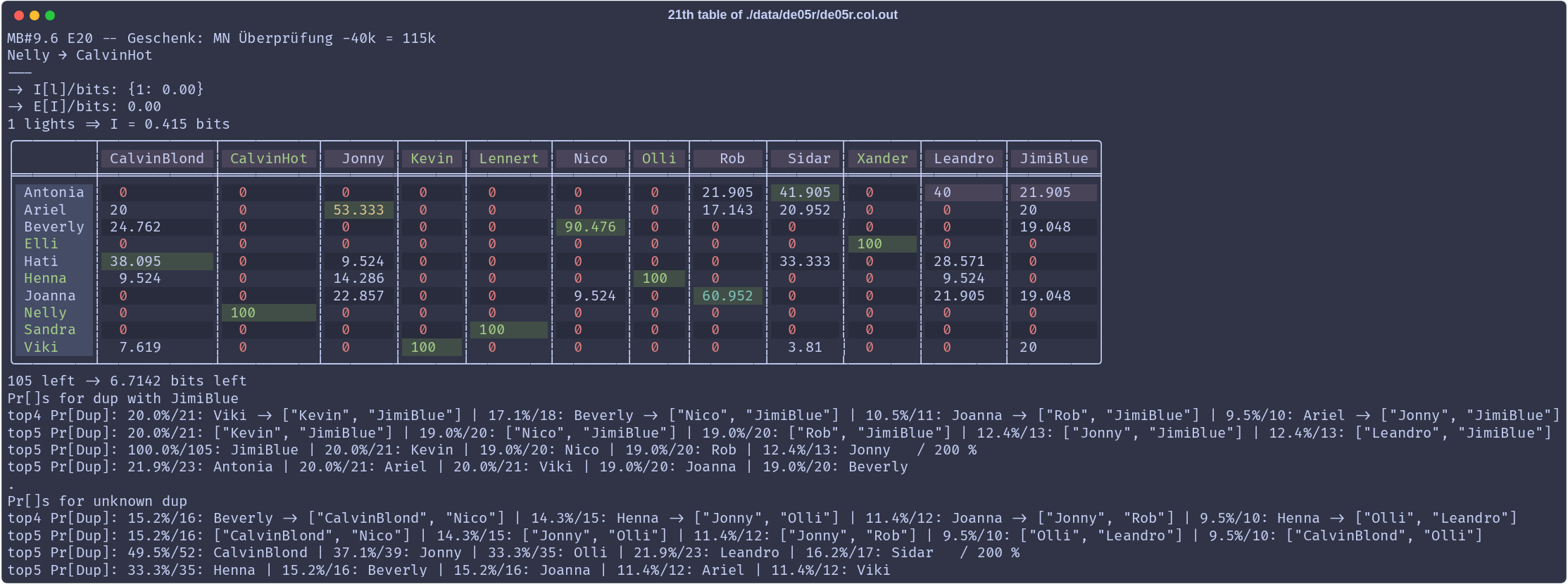Select the Lennert column header
The image size is (1568, 584).
[x=508, y=159]
